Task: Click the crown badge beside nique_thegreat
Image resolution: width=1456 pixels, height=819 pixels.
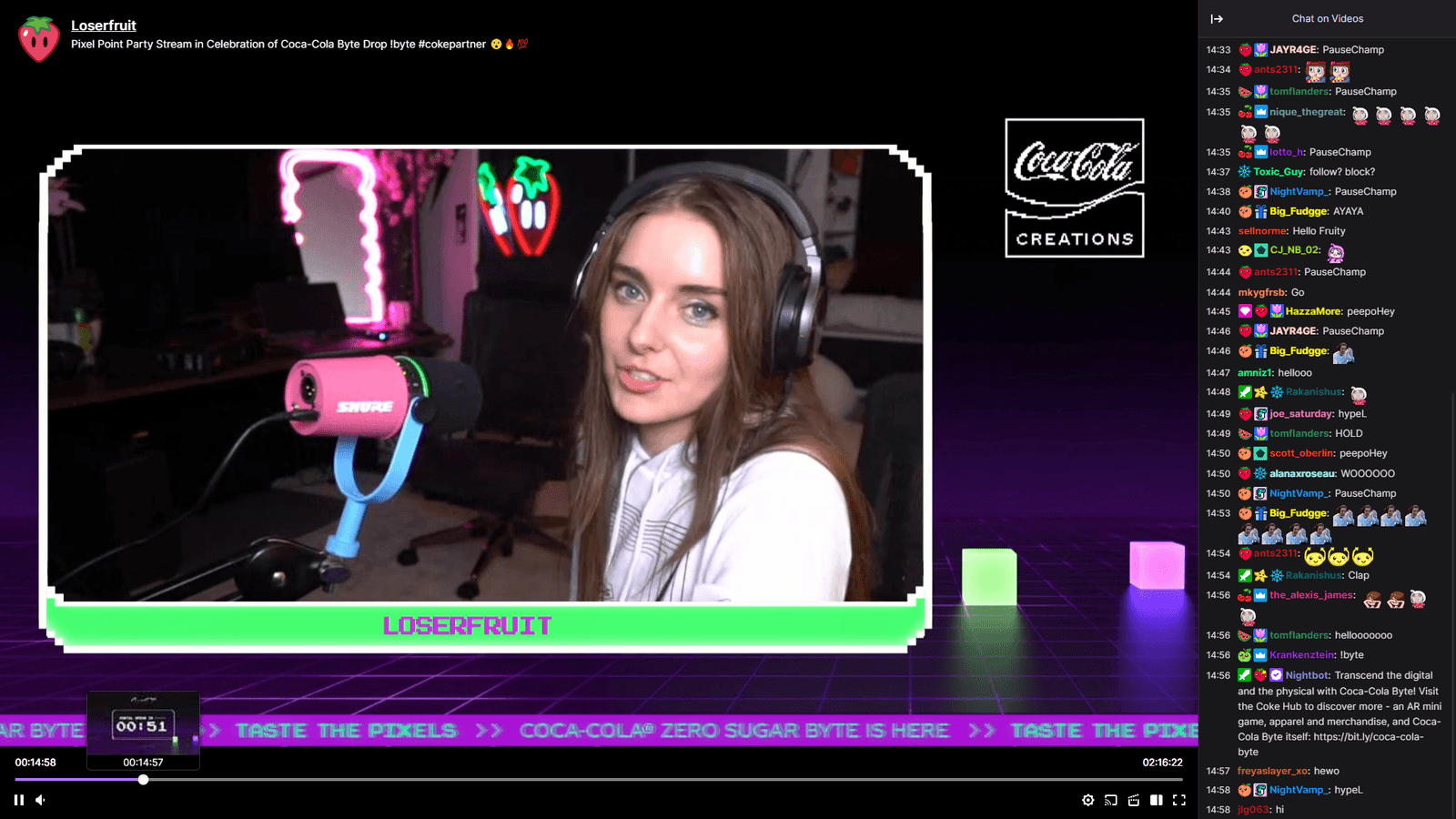Action: (x=1261, y=112)
